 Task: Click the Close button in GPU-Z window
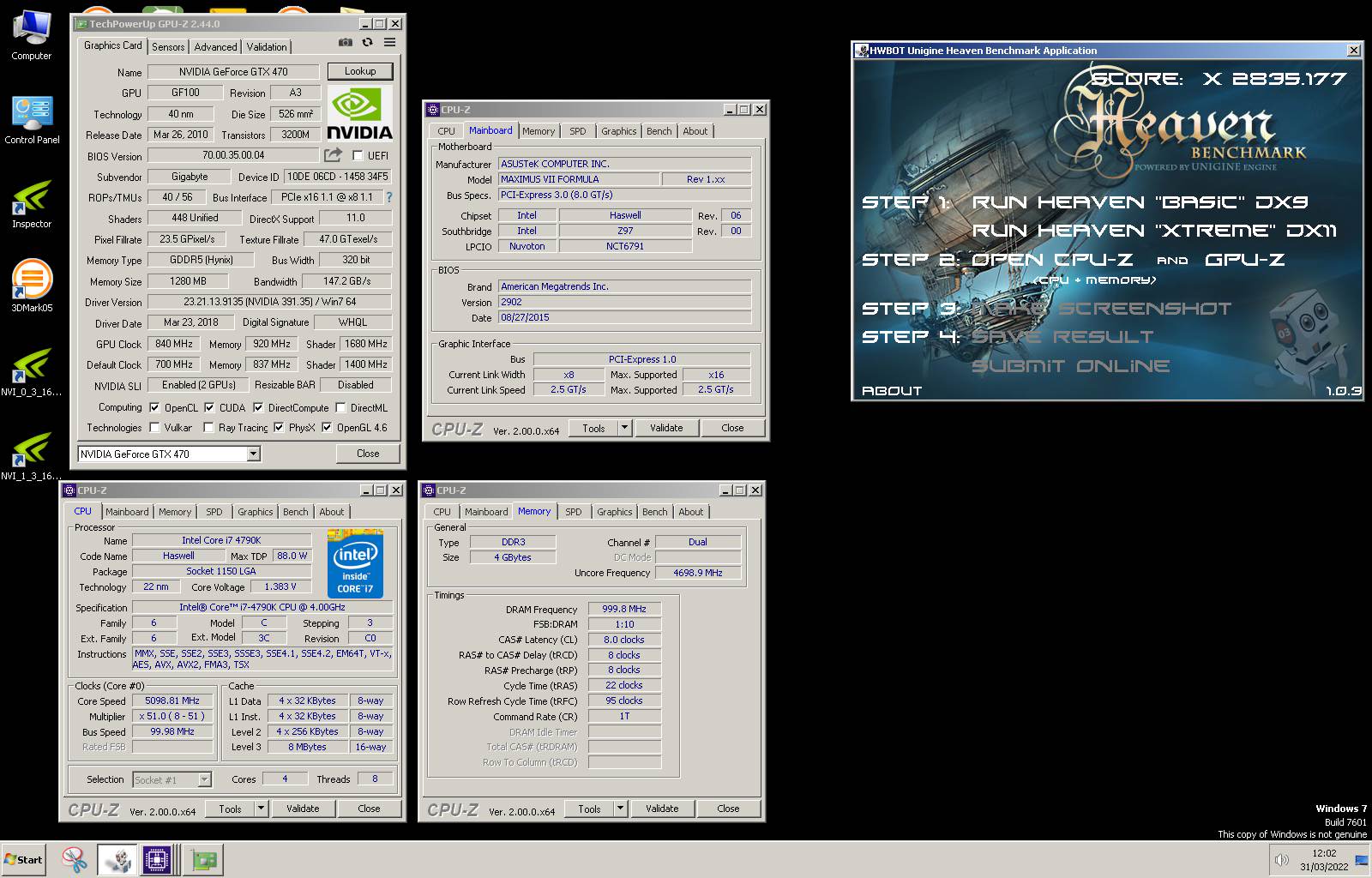pos(368,454)
